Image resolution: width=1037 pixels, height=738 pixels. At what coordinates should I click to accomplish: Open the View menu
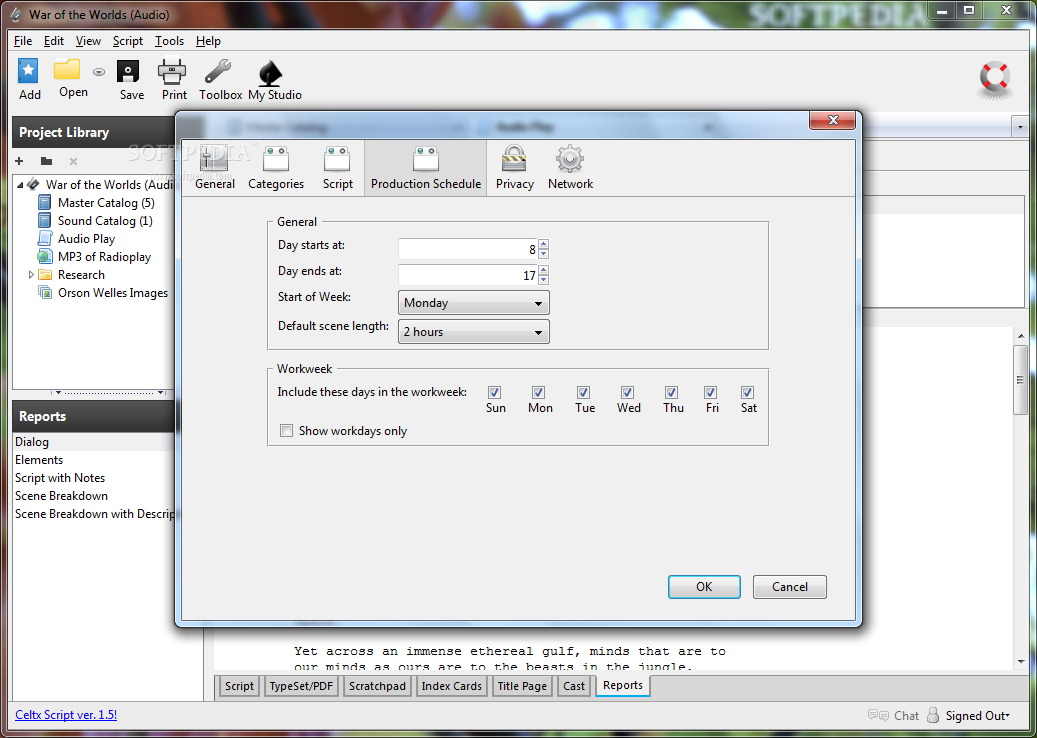(x=88, y=41)
